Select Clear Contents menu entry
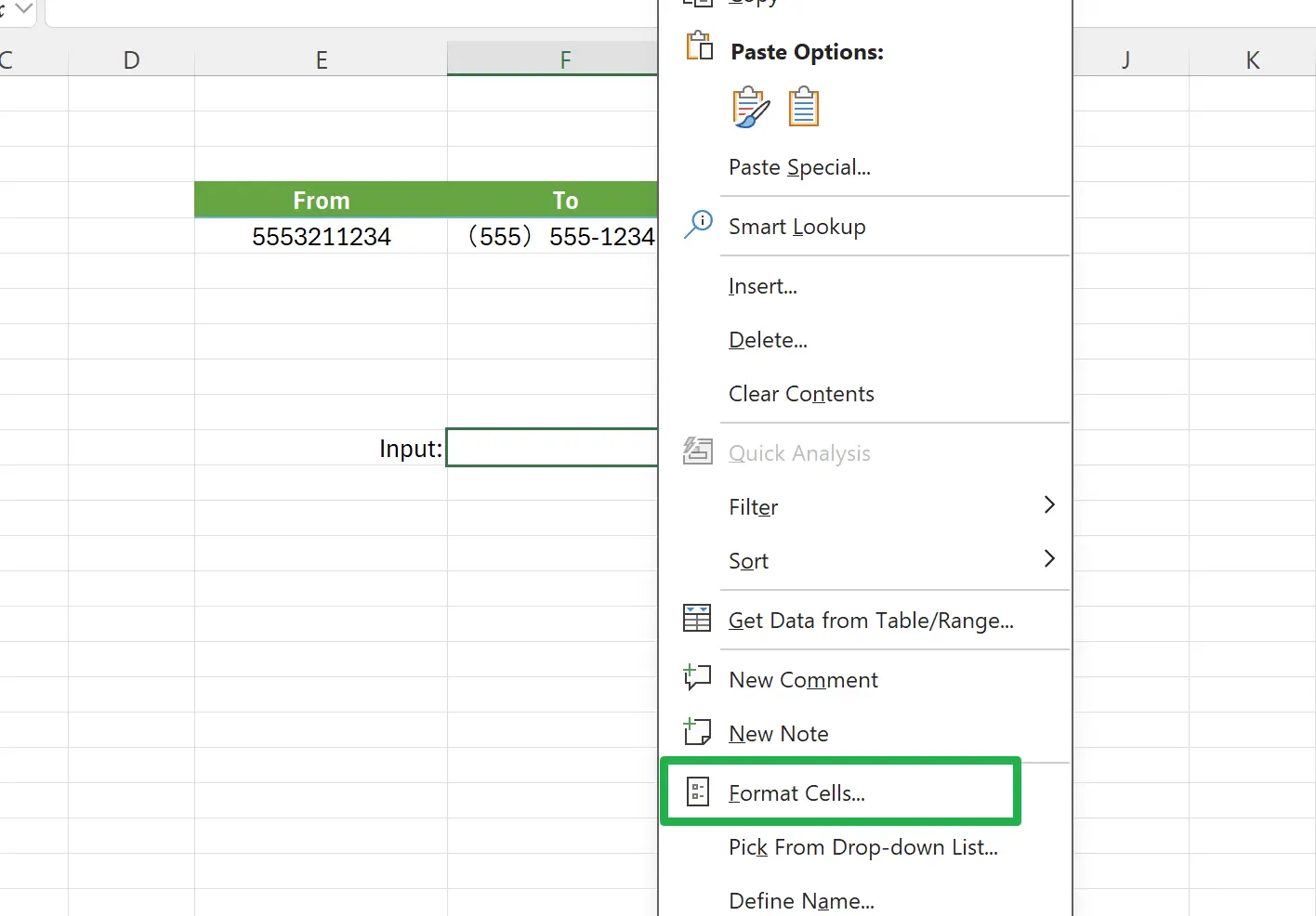 pos(801,394)
